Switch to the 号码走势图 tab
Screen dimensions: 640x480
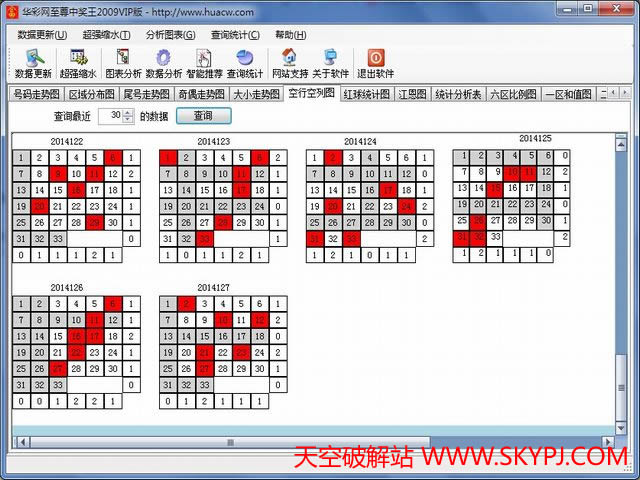click(x=36, y=95)
